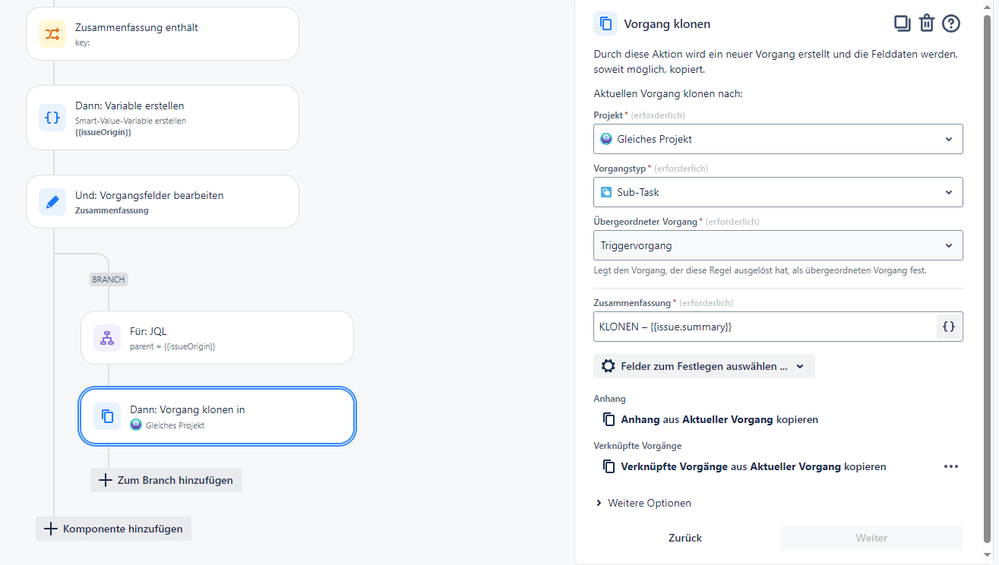Click 'Zum Branch hinzufügen' button
Screen dimensions: 999x565
[x=166, y=480]
